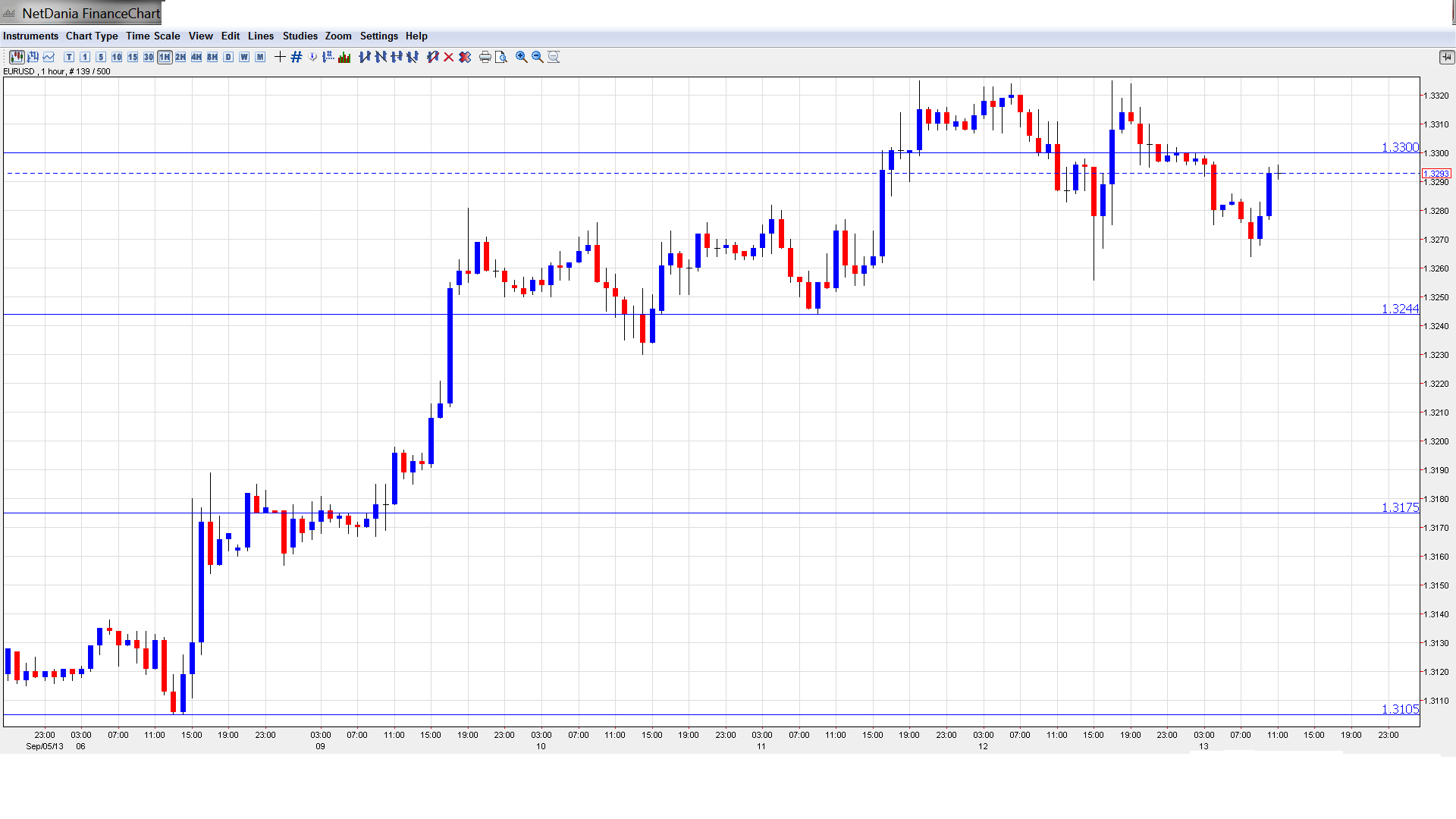Click the print chart icon

click(x=485, y=57)
